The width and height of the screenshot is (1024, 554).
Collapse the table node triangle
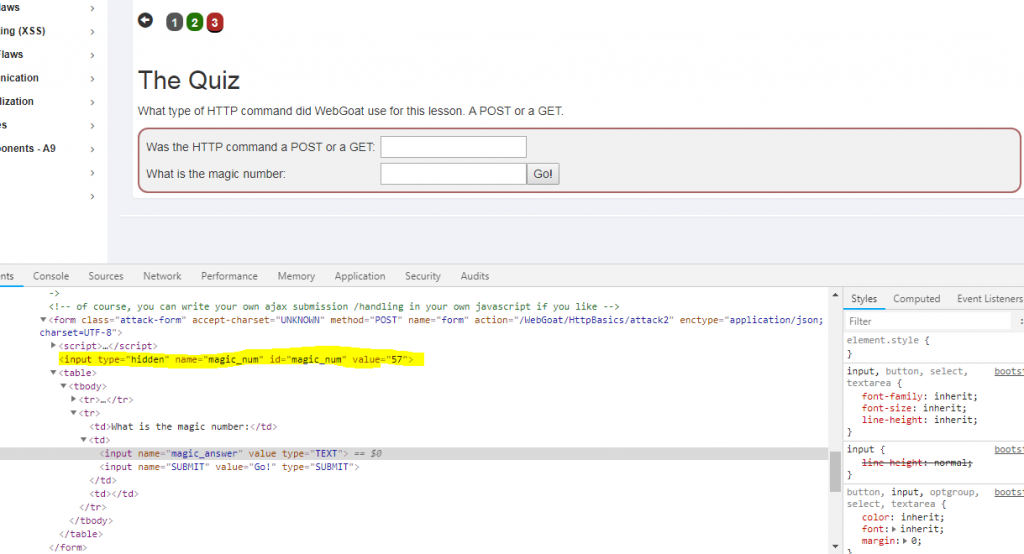(54, 372)
